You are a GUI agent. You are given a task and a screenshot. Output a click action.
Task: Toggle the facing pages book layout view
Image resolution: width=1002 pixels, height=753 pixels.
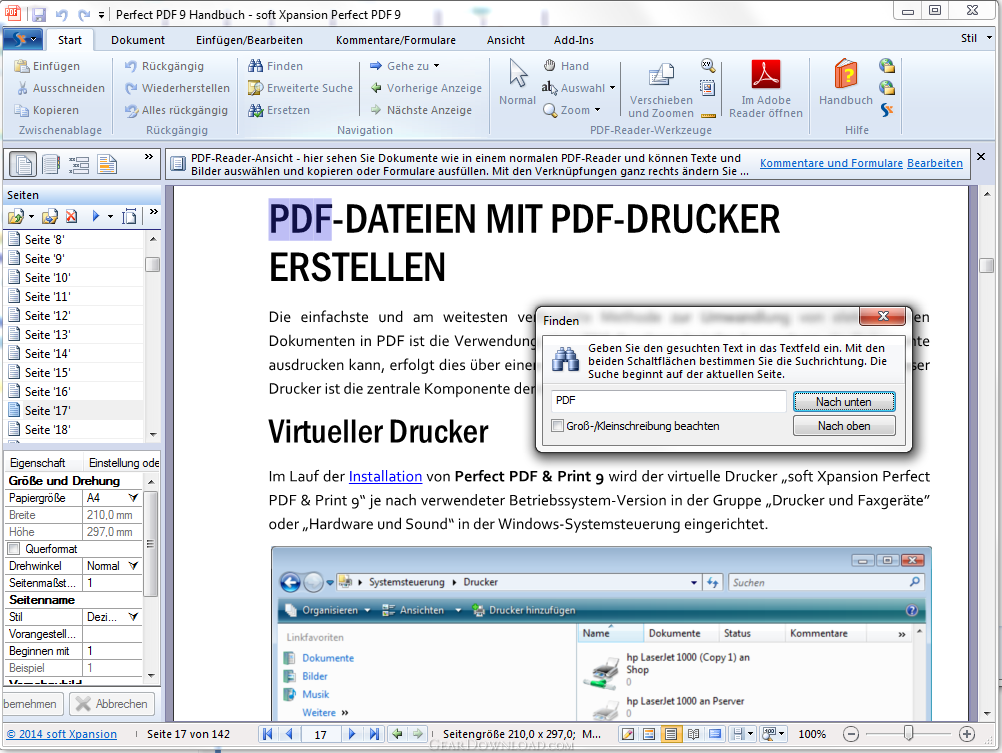click(693, 734)
